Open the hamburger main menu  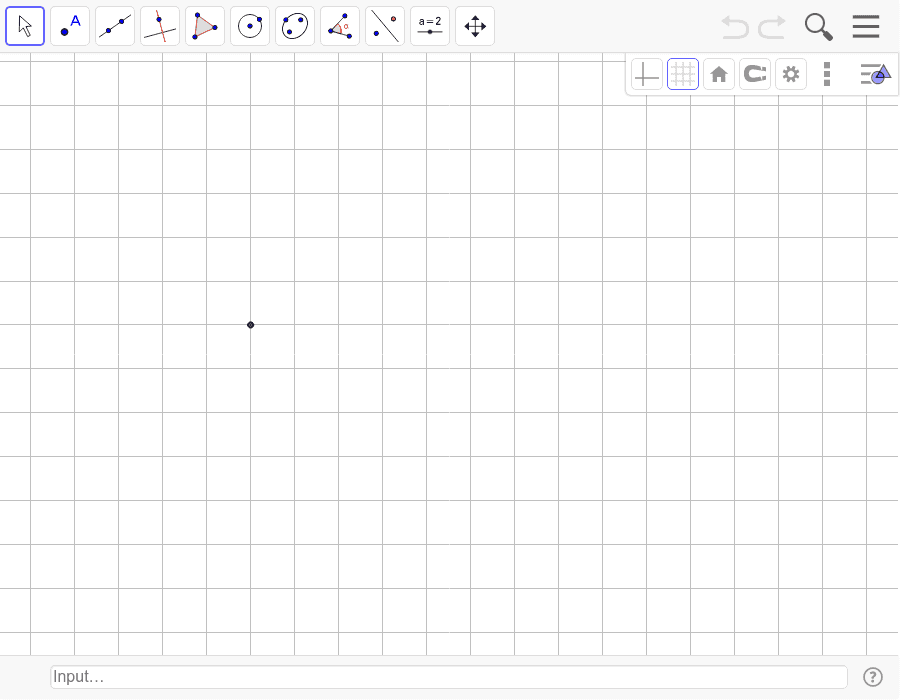[x=866, y=26]
